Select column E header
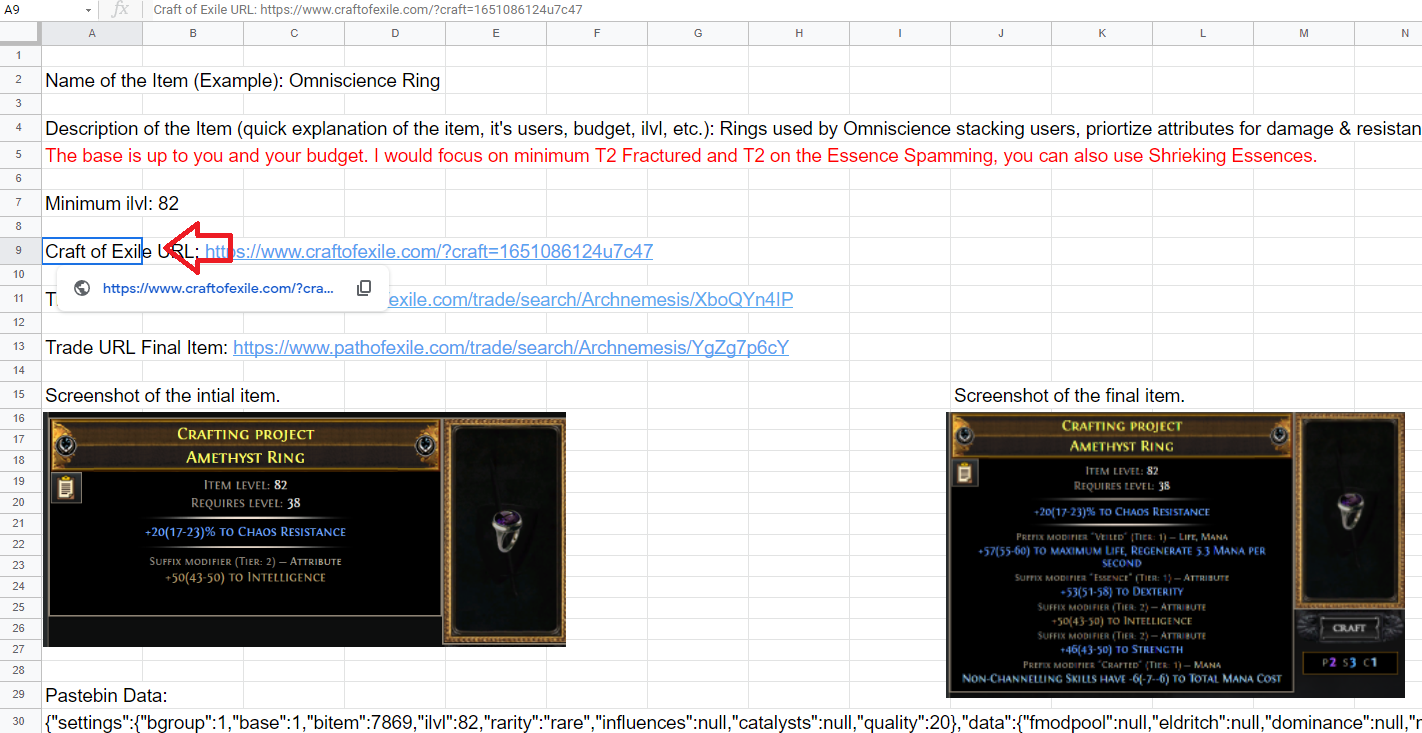Image resolution: width=1422 pixels, height=733 pixels. coord(496,33)
